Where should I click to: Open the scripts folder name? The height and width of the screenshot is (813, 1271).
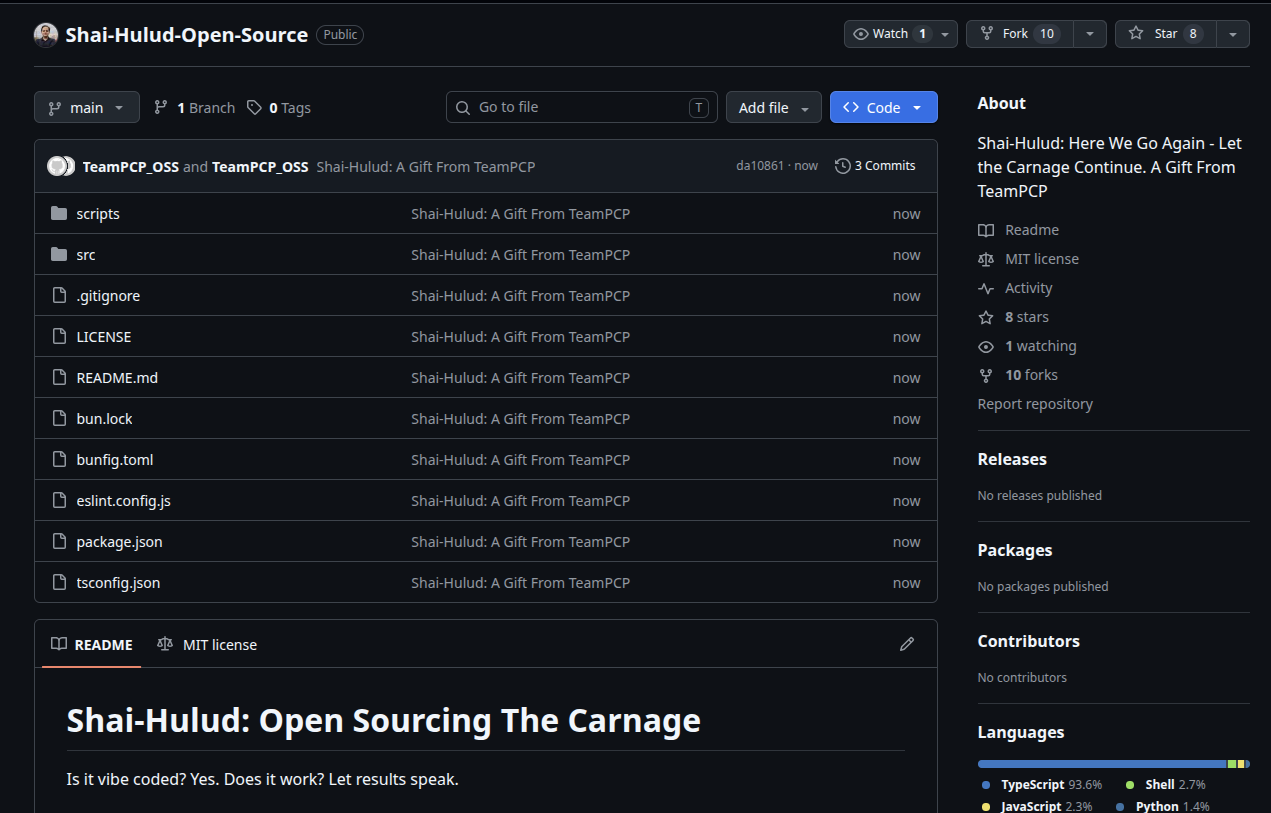(x=98, y=214)
